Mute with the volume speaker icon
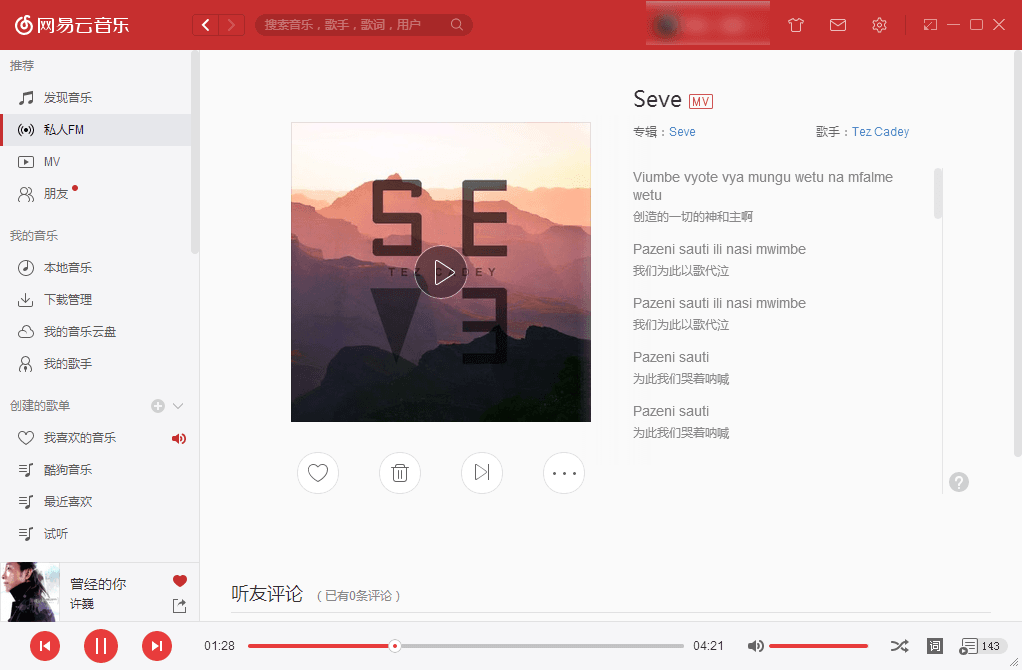Viewport: 1022px width, 670px height. (x=755, y=646)
